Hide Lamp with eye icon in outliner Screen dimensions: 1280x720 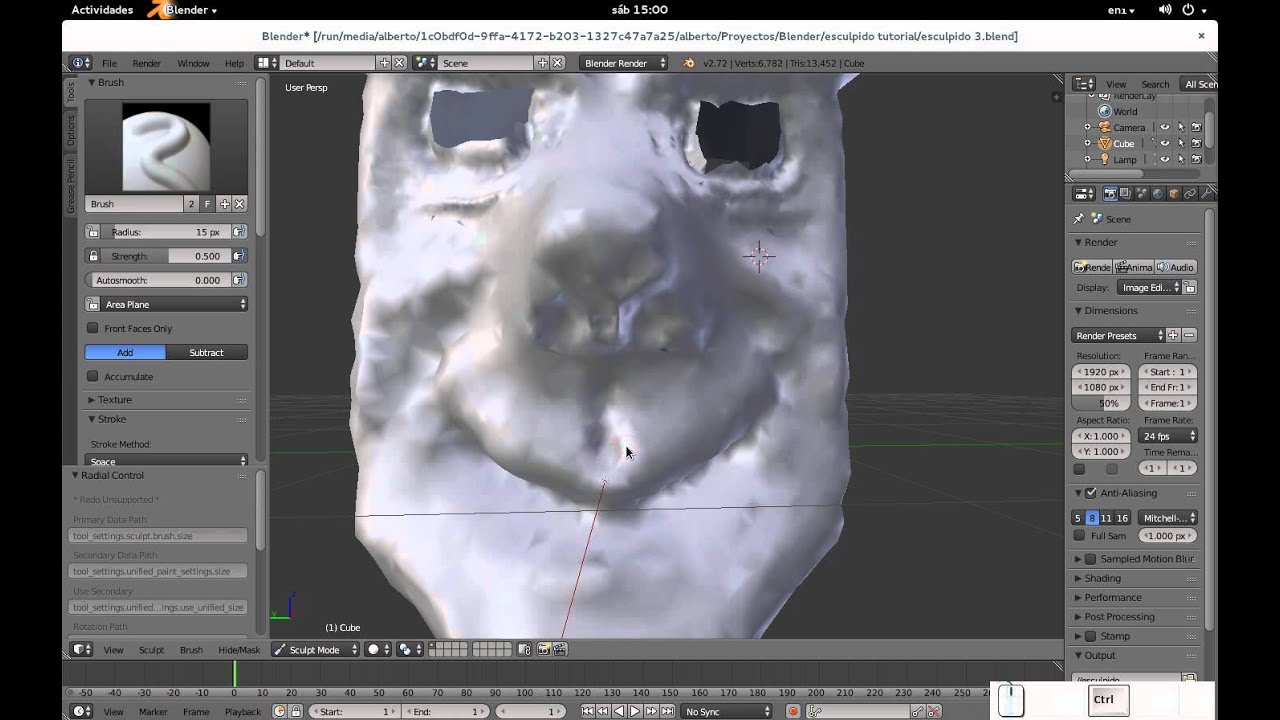(1164, 159)
